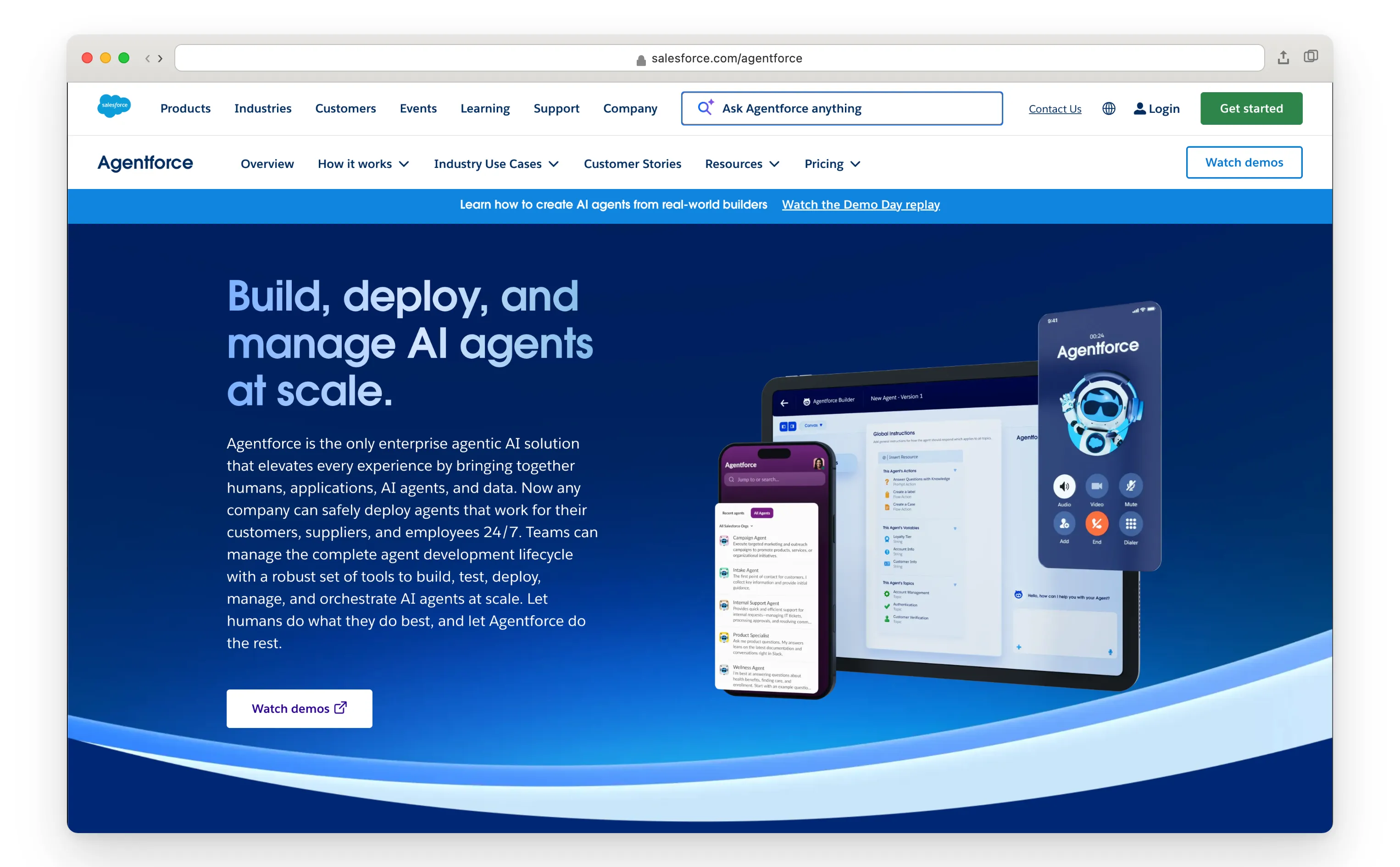Click Watch the Demo Day replay link
Viewport: 1400px width, 867px height.
tap(860, 205)
